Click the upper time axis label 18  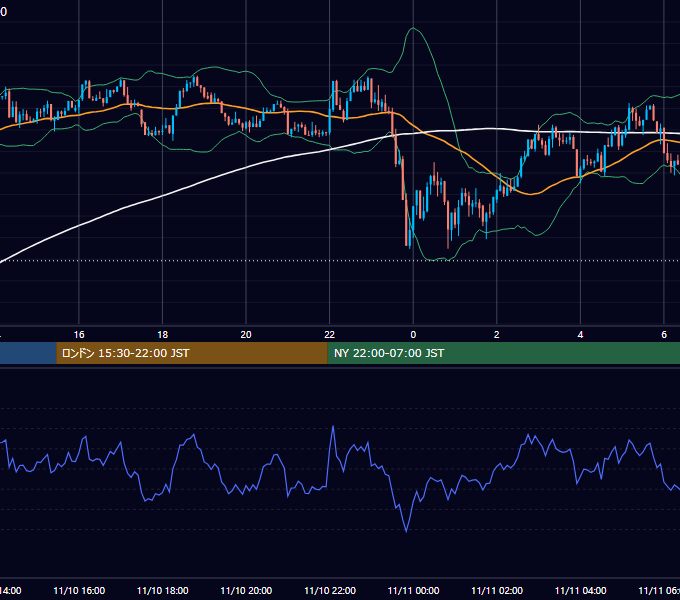coord(162,335)
